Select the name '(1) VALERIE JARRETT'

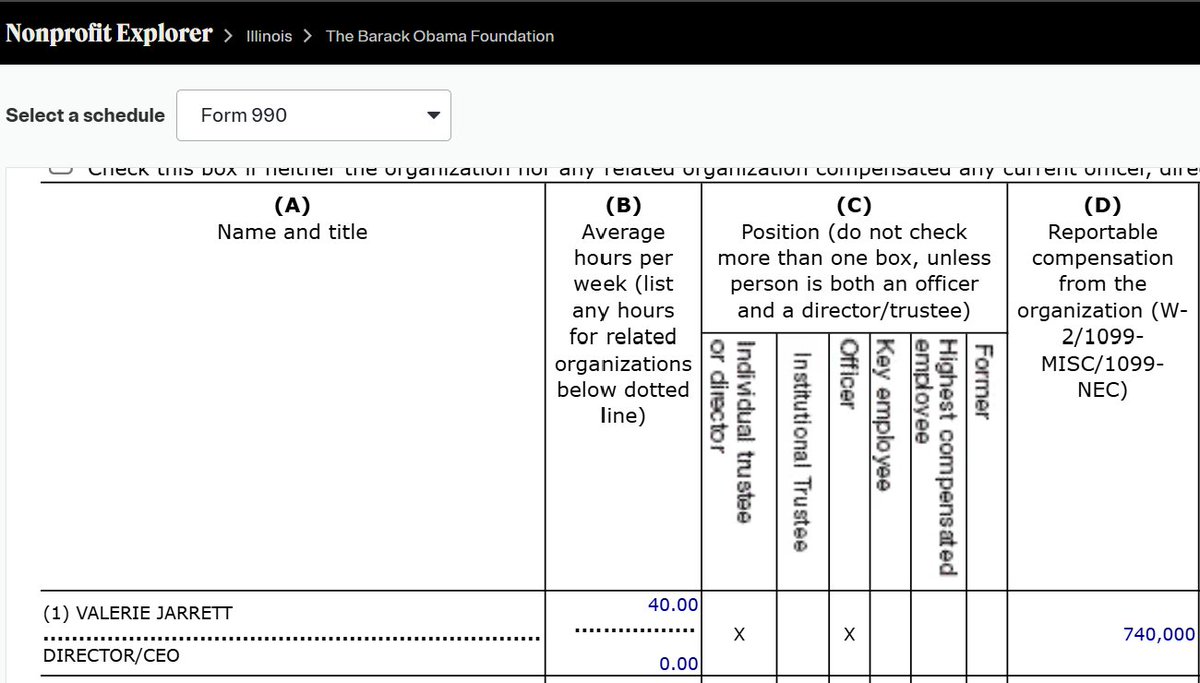tap(138, 613)
